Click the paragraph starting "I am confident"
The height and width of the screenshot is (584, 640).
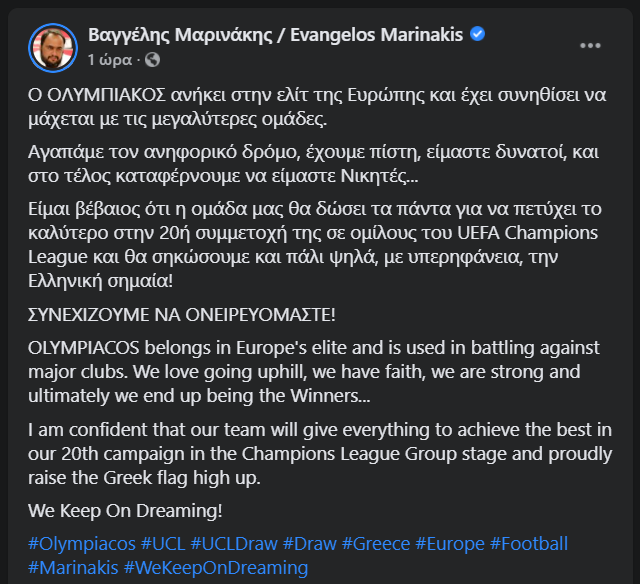[320, 455]
